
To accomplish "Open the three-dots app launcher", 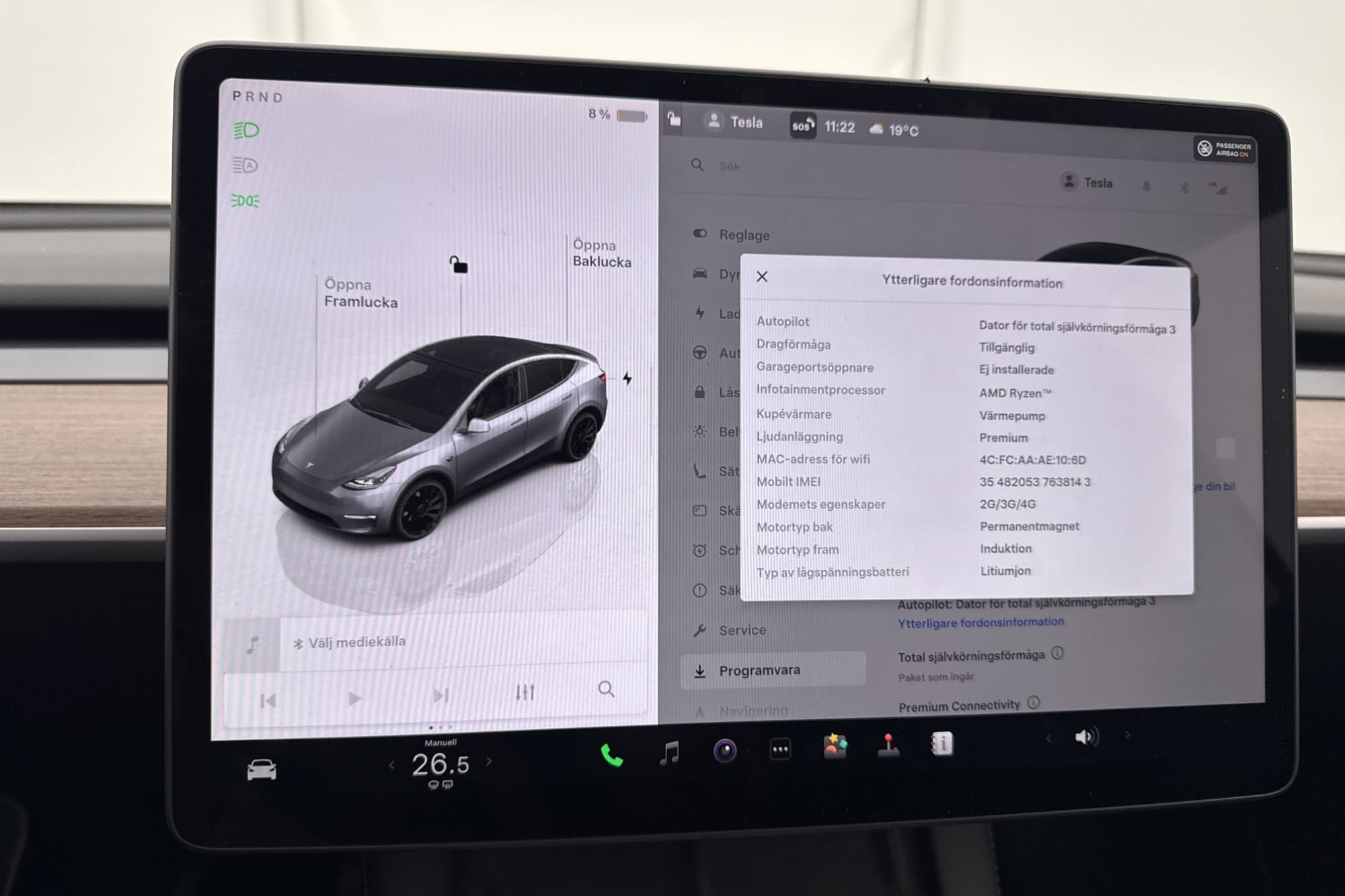I will [780, 749].
